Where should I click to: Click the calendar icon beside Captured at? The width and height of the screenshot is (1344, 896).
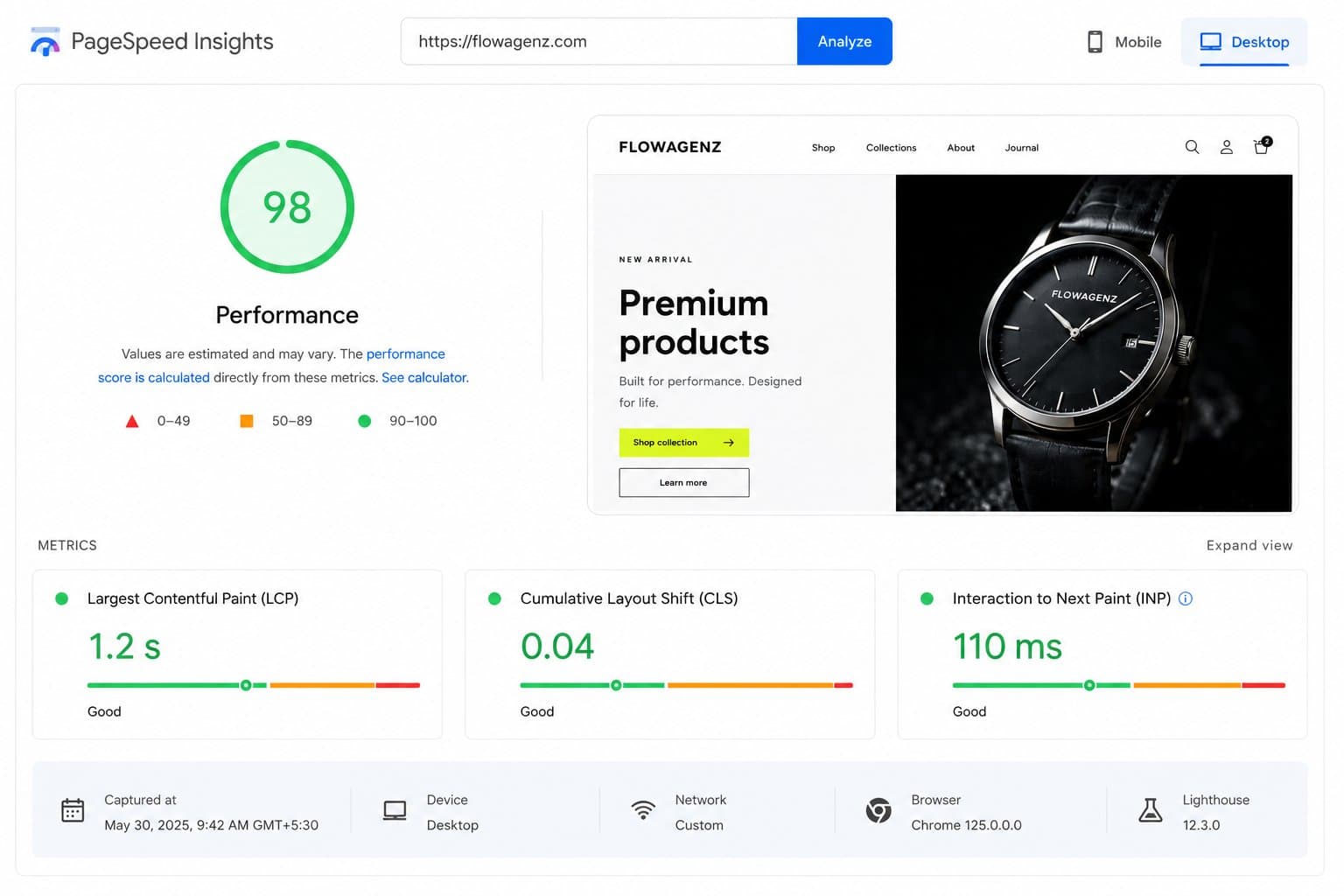73,811
